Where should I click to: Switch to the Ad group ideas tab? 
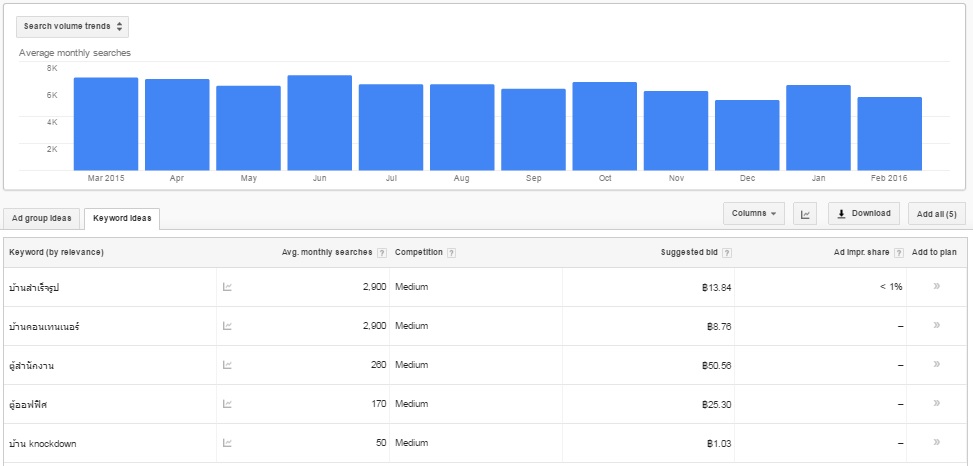42,218
